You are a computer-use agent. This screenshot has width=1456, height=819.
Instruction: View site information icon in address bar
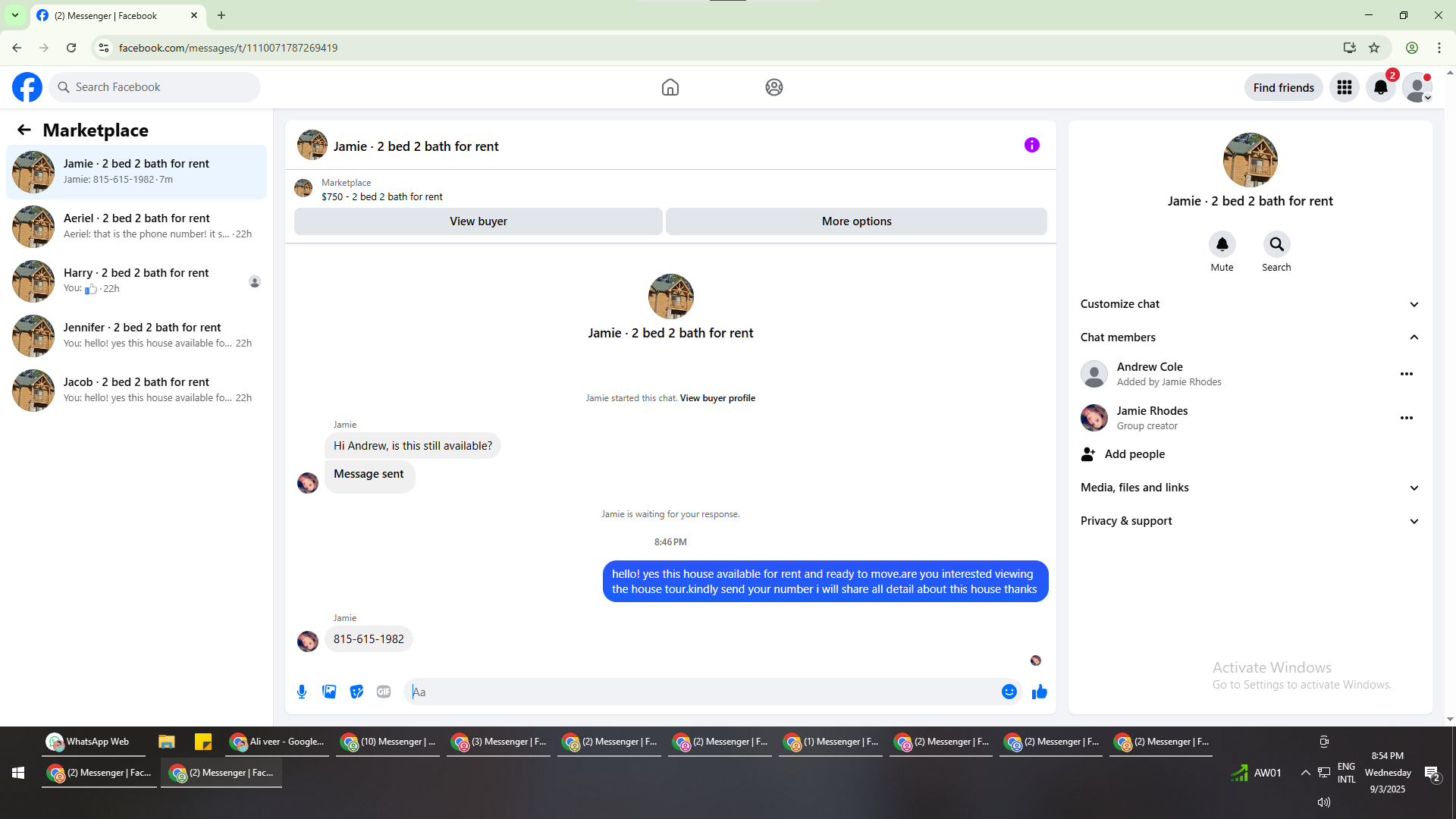[x=104, y=48]
